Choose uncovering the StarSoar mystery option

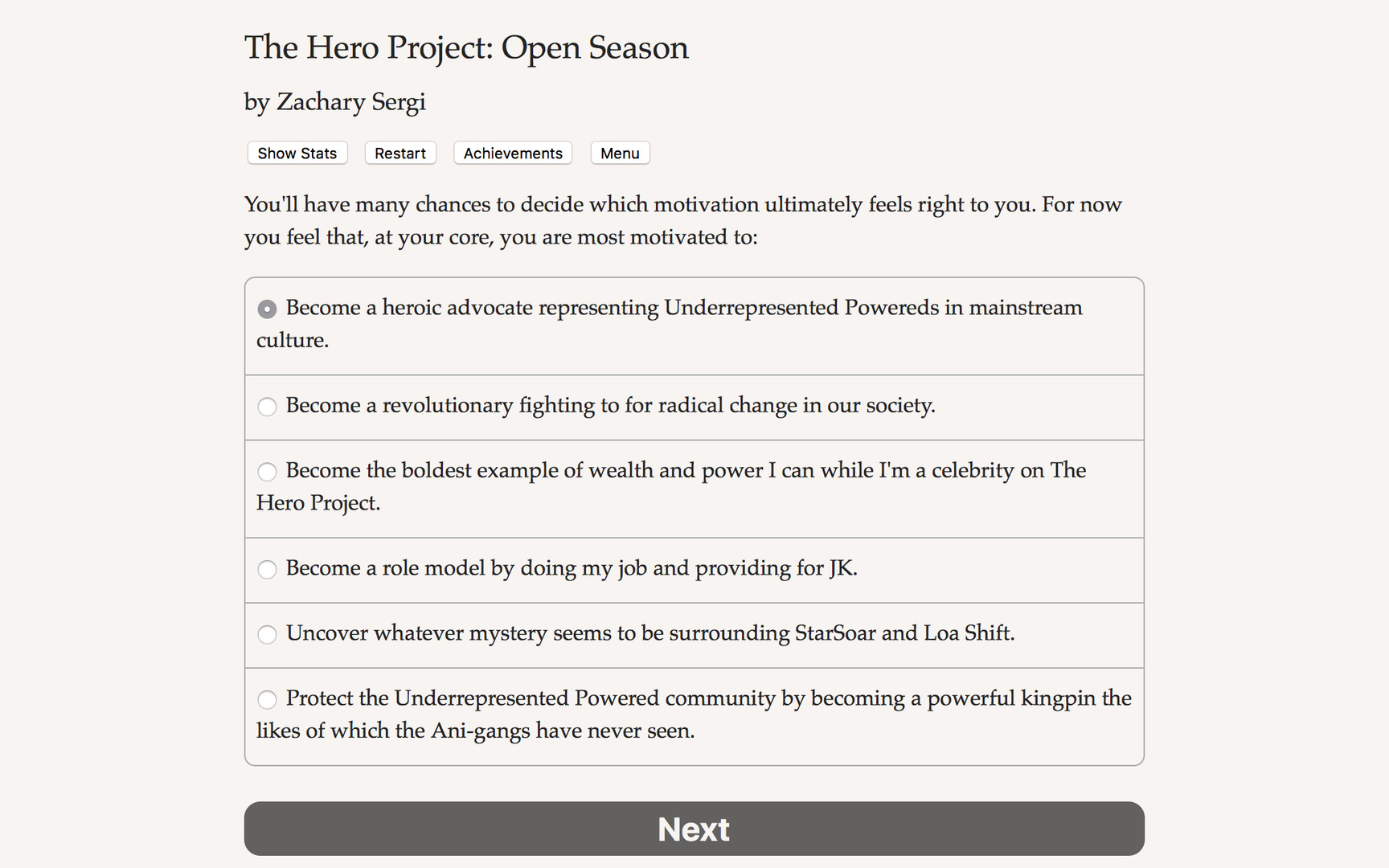(268, 634)
